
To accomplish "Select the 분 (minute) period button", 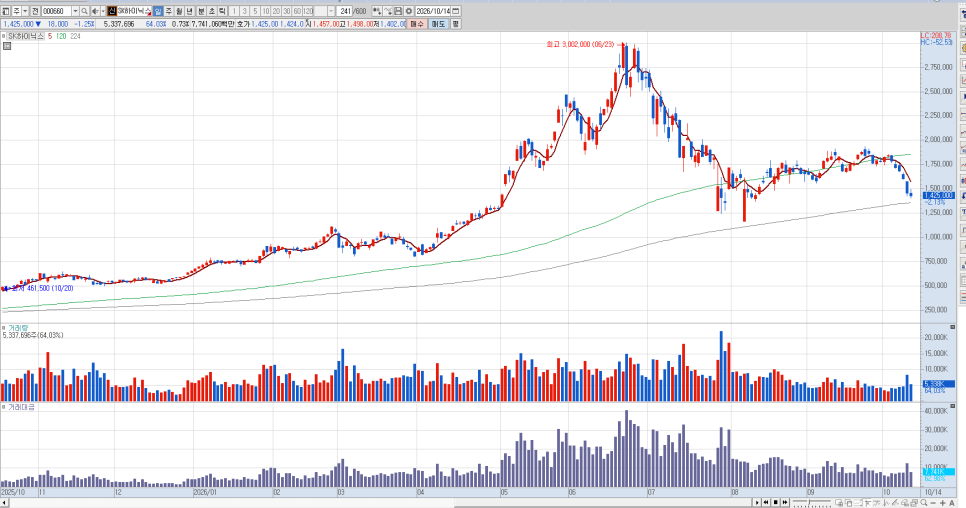I will click(x=201, y=11).
